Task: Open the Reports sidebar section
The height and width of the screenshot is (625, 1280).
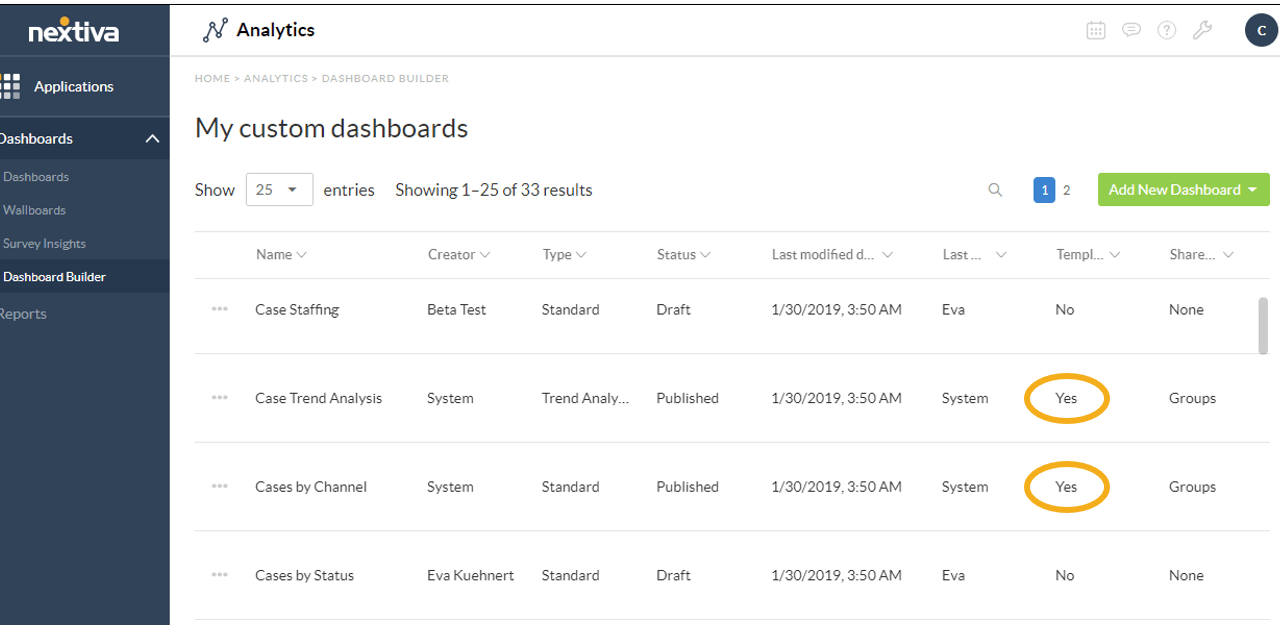Action: pyautogui.click(x=23, y=314)
